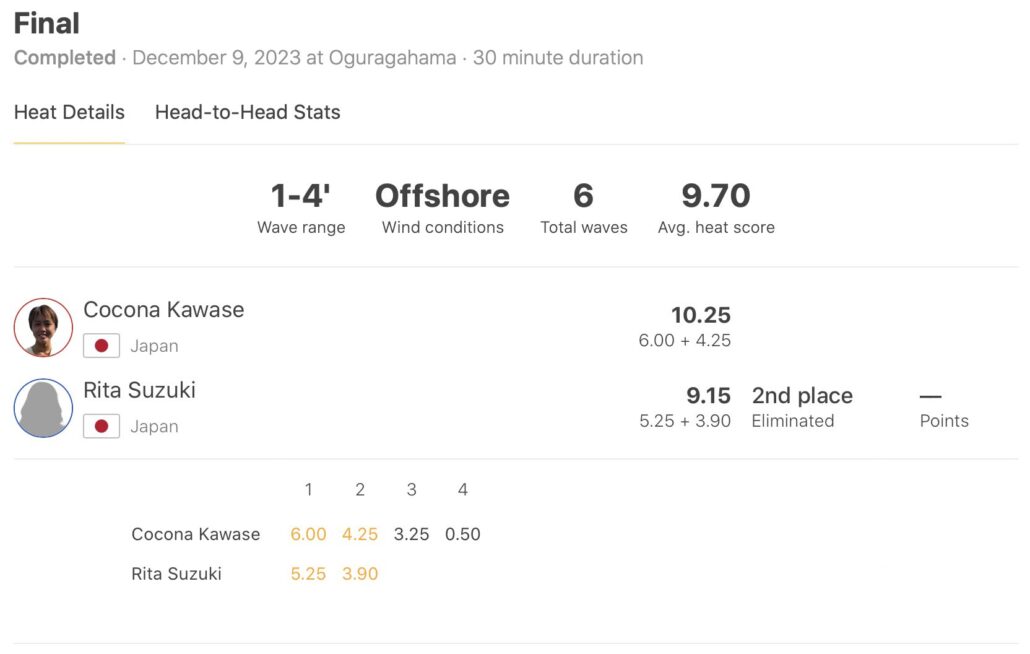1030x654 pixels.
Task: Click Japan flag under Rita Suzuki
Action: 101,426
